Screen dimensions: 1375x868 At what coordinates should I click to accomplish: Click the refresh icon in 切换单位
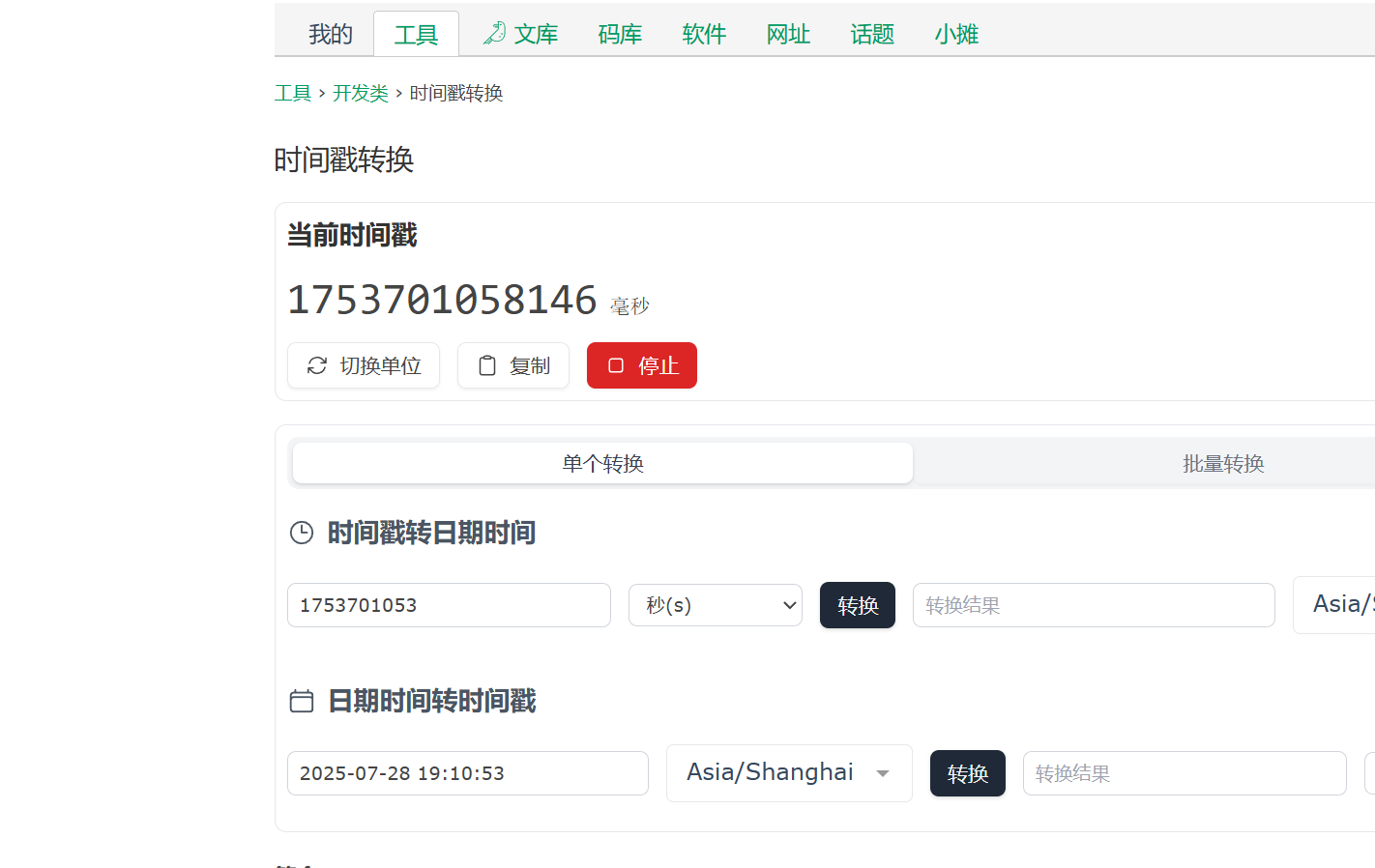pos(317,365)
